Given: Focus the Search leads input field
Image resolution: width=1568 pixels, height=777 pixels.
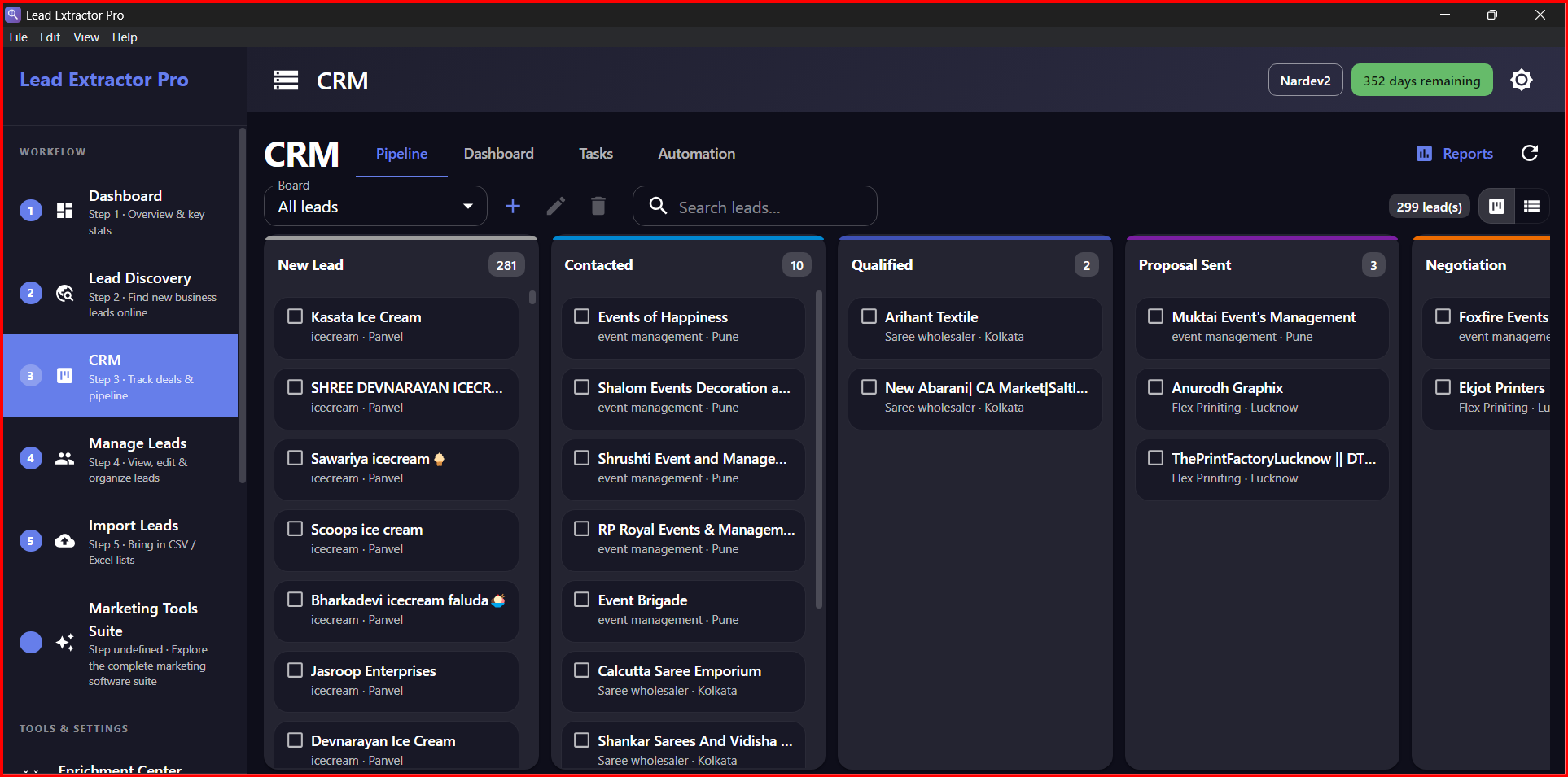Looking at the screenshot, I should pyautogui.click(x=755, y=207).
